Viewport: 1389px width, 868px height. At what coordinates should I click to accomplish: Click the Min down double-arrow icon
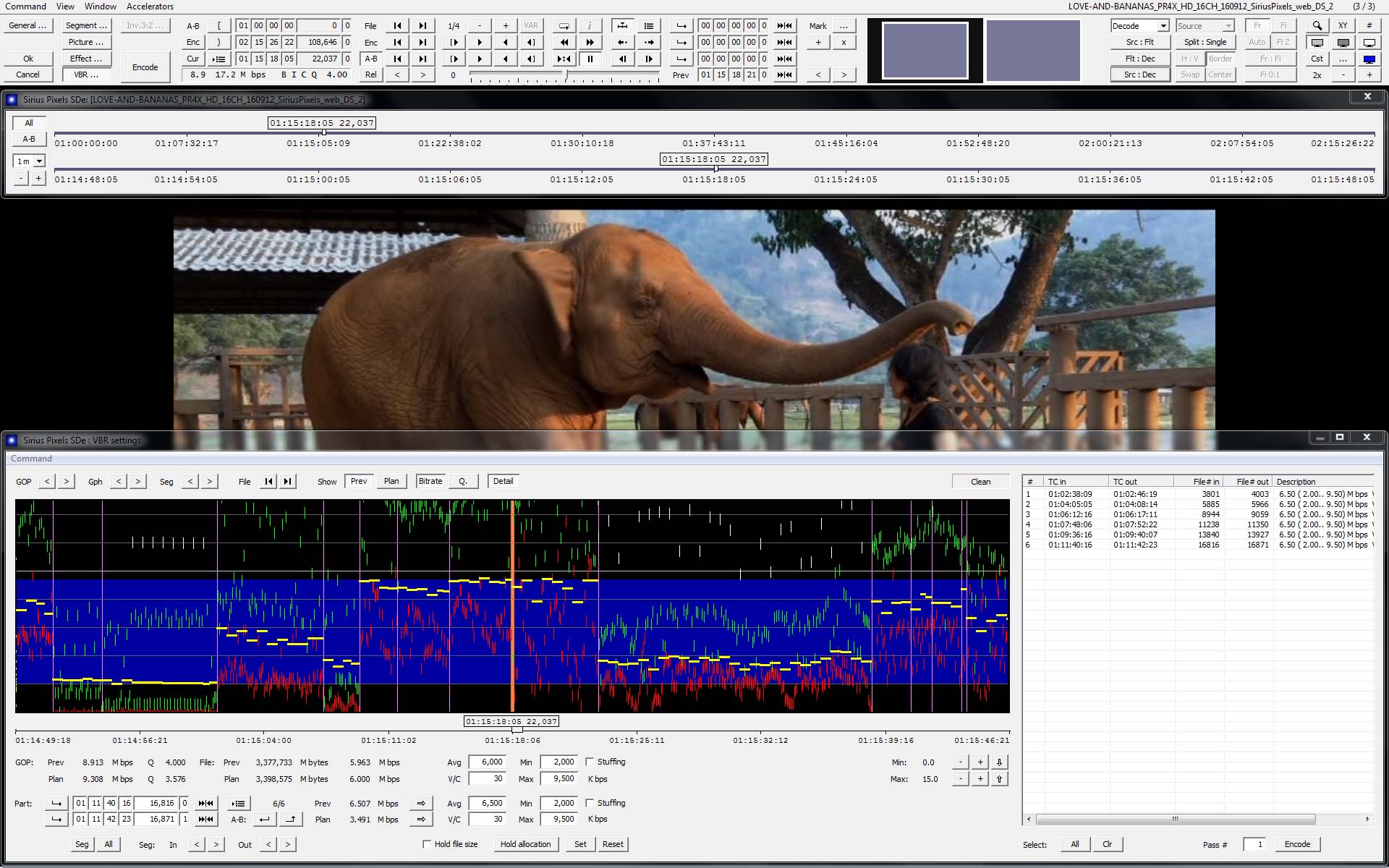(999, 762)
